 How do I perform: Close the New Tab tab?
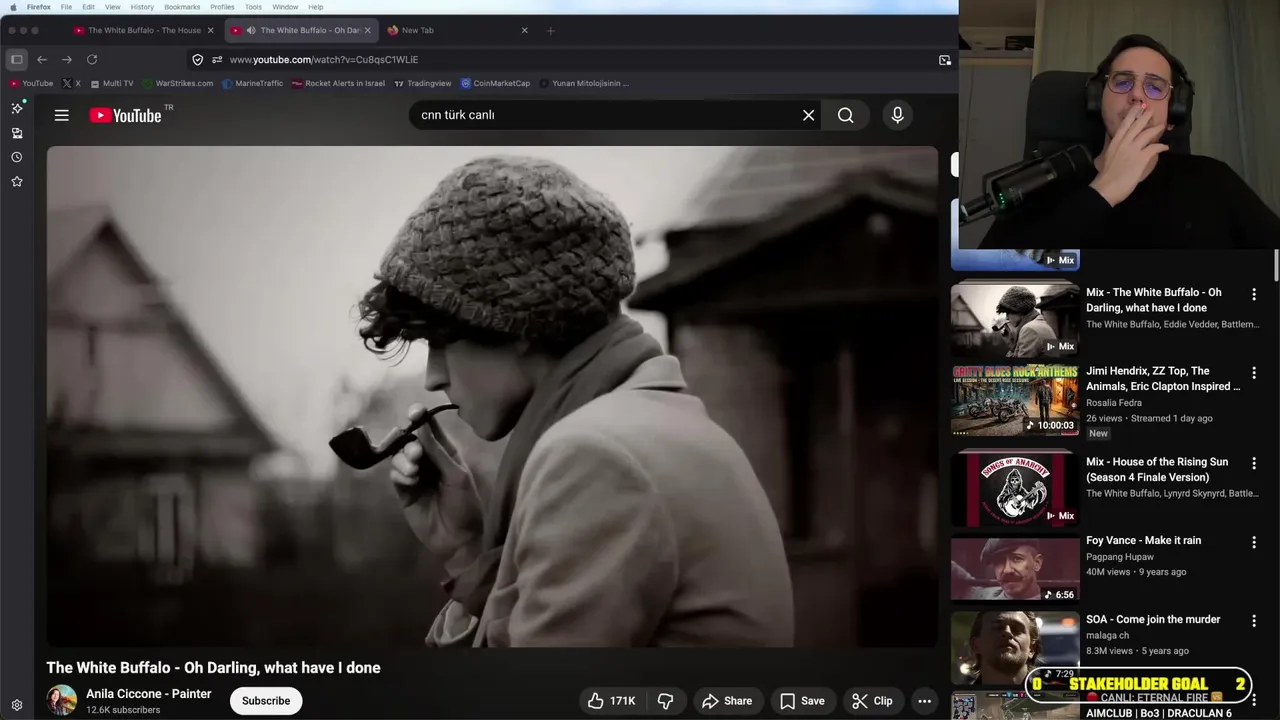(x=524, y=30)
